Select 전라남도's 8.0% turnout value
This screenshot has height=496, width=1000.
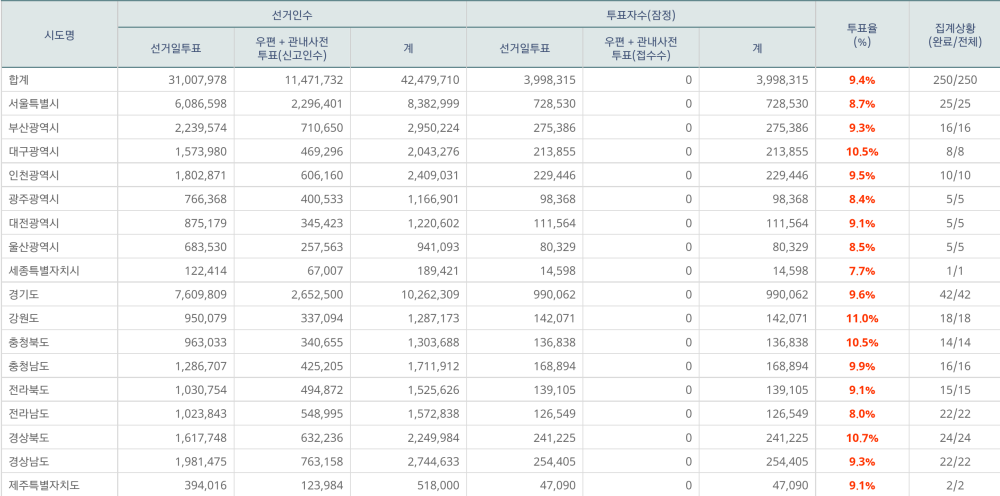[x=862, y=414]
